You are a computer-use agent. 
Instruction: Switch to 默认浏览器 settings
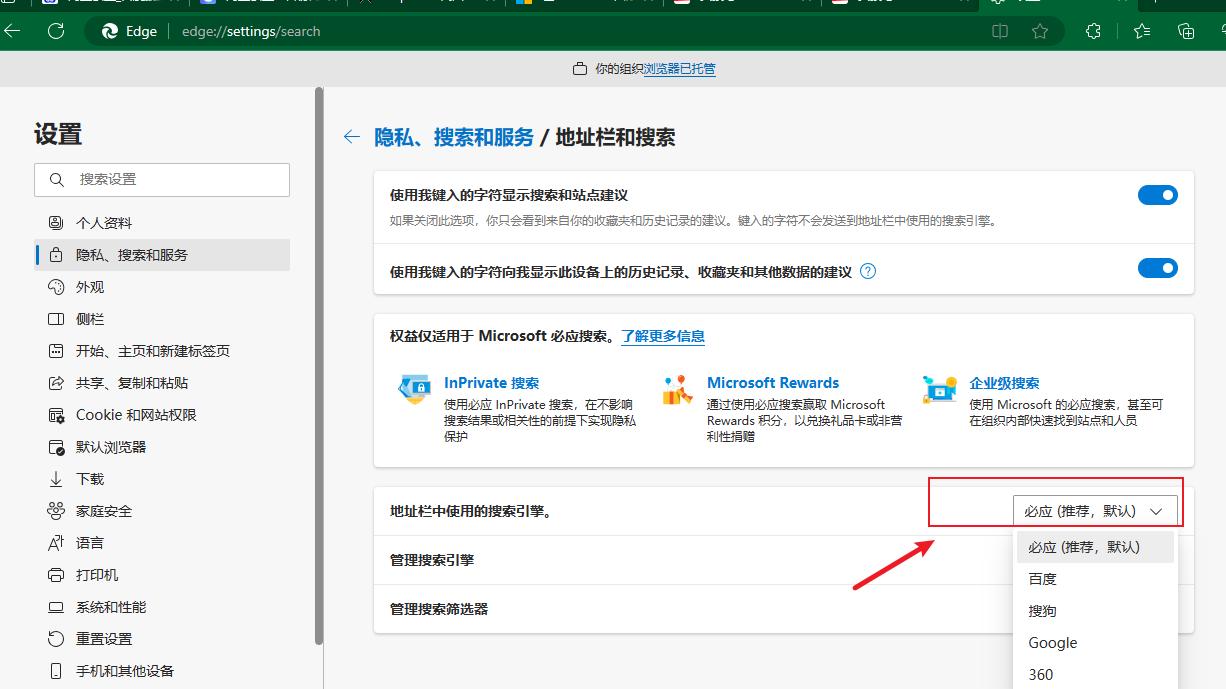[112, 446]
